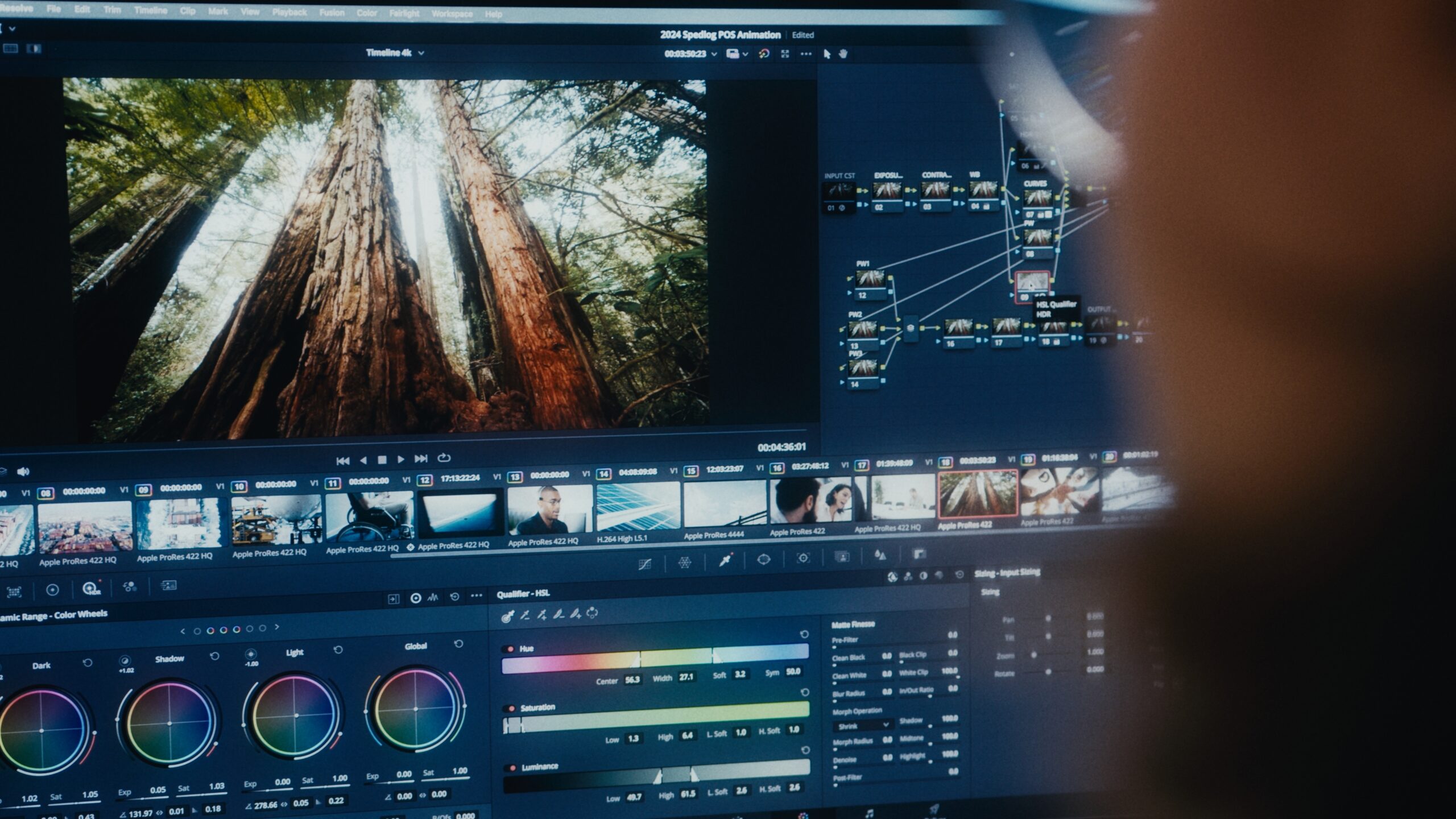Expand the viewer timecode dropdown
Image resolution: width=1456 pixels, height=819 pixels.
coord(714,54)
